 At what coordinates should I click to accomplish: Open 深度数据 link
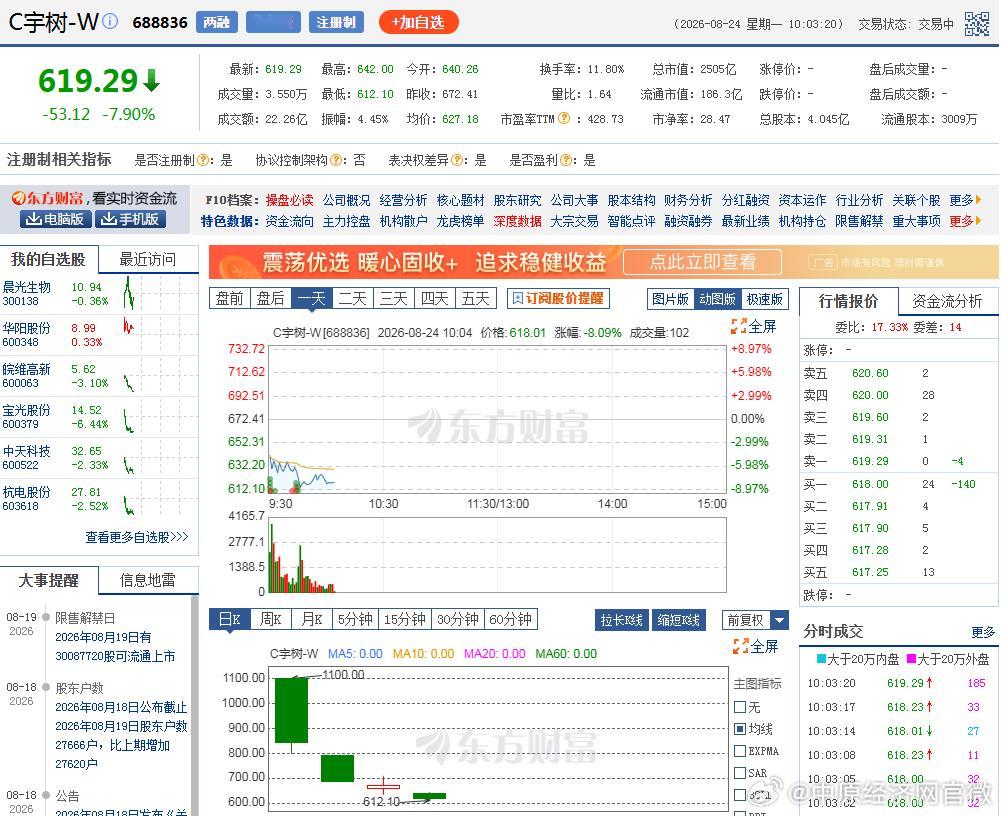[517, 221]
